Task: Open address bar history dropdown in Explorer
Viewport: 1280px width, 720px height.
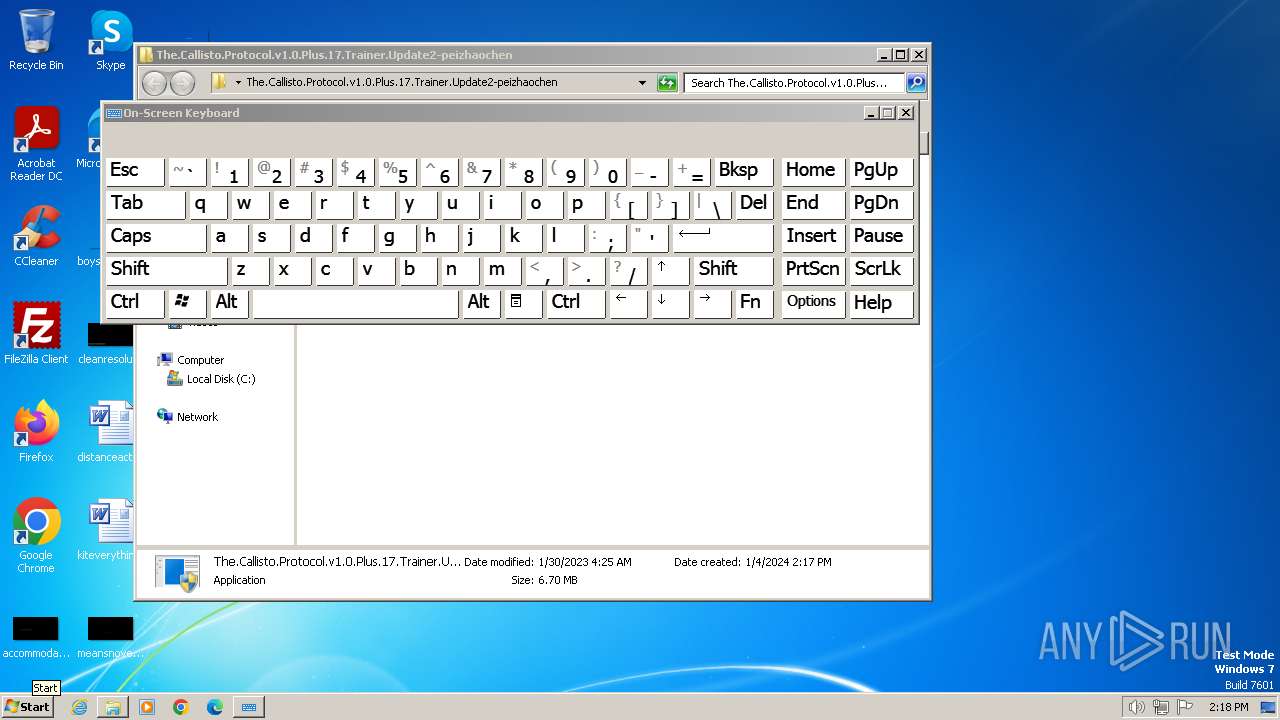Action: point(642,83)
